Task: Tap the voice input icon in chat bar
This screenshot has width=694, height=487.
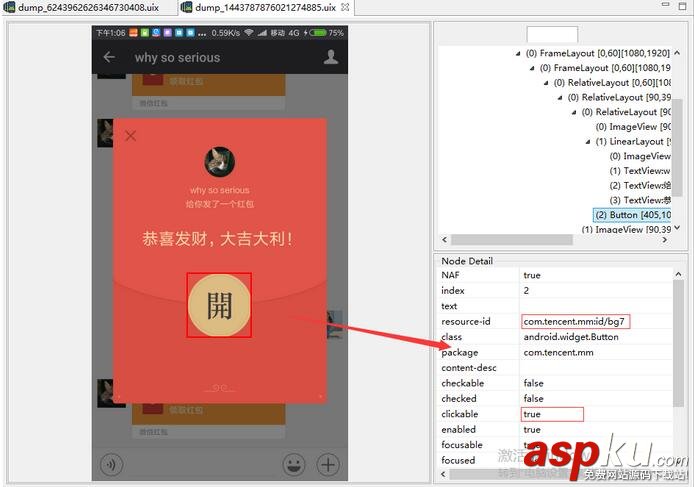Action: click(x=111, y=464)
